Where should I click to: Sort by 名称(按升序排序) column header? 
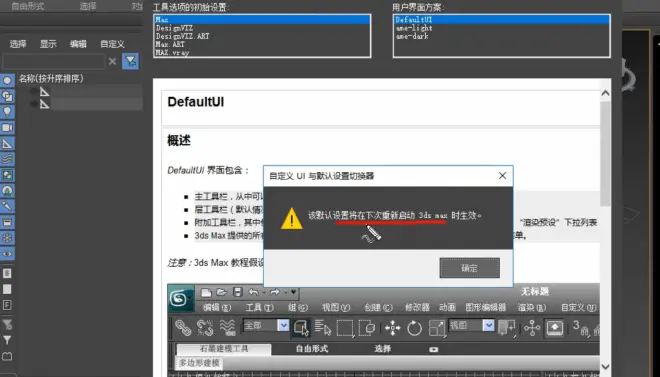coord(51,79)
